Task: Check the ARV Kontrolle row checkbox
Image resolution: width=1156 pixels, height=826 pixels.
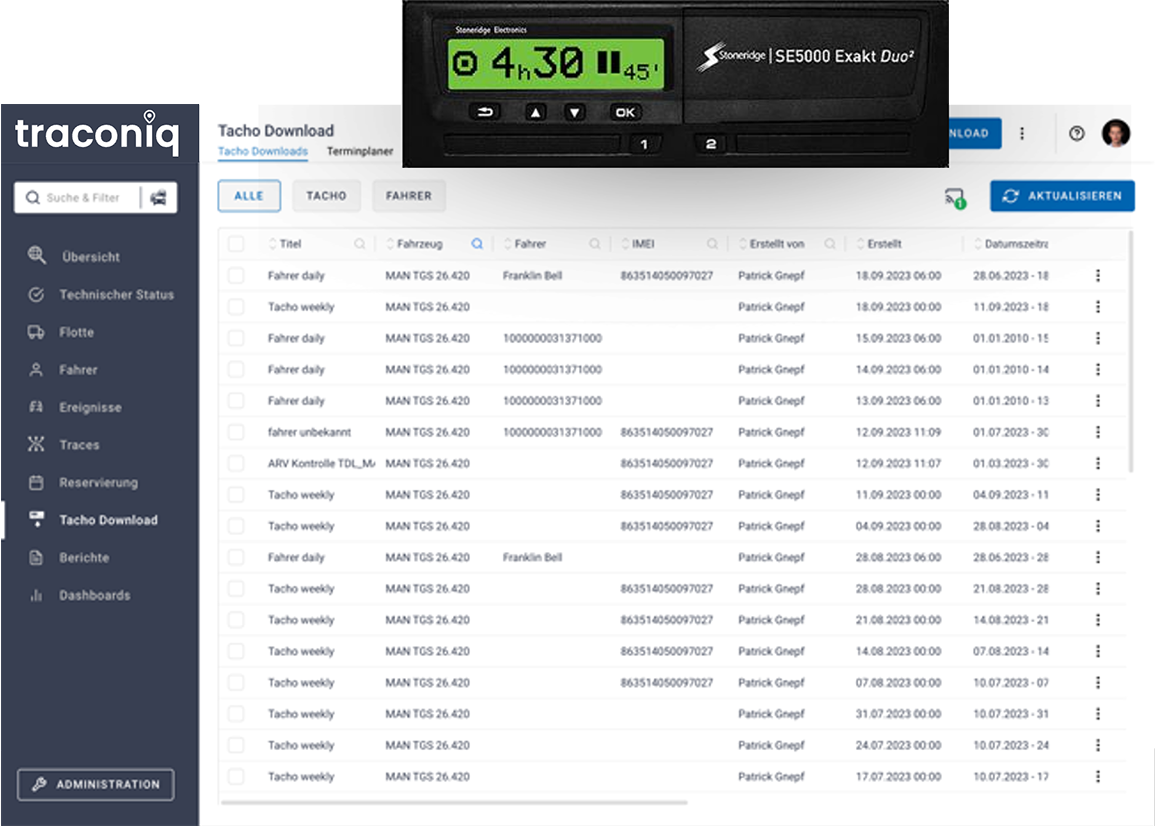Action: [x=236, y=464]
